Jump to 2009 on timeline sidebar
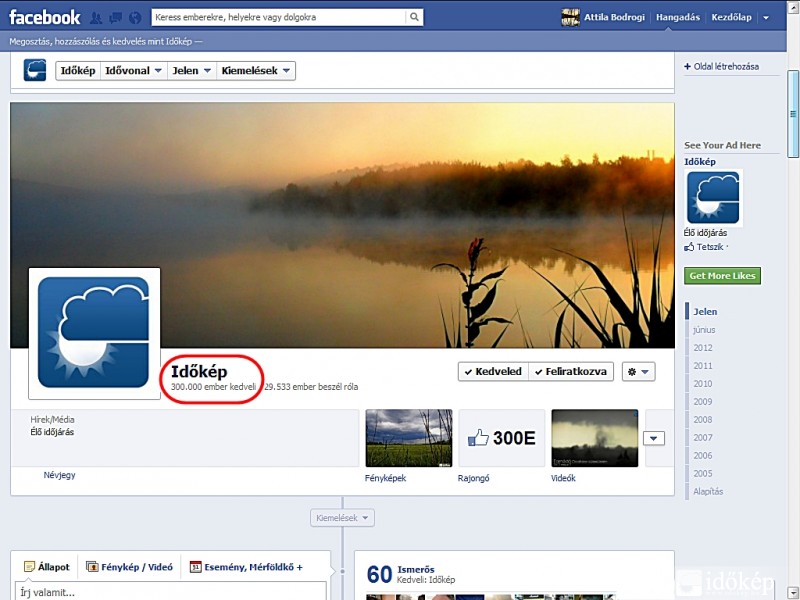The width and height of the screenshot is (800, 600). [703, 402]
